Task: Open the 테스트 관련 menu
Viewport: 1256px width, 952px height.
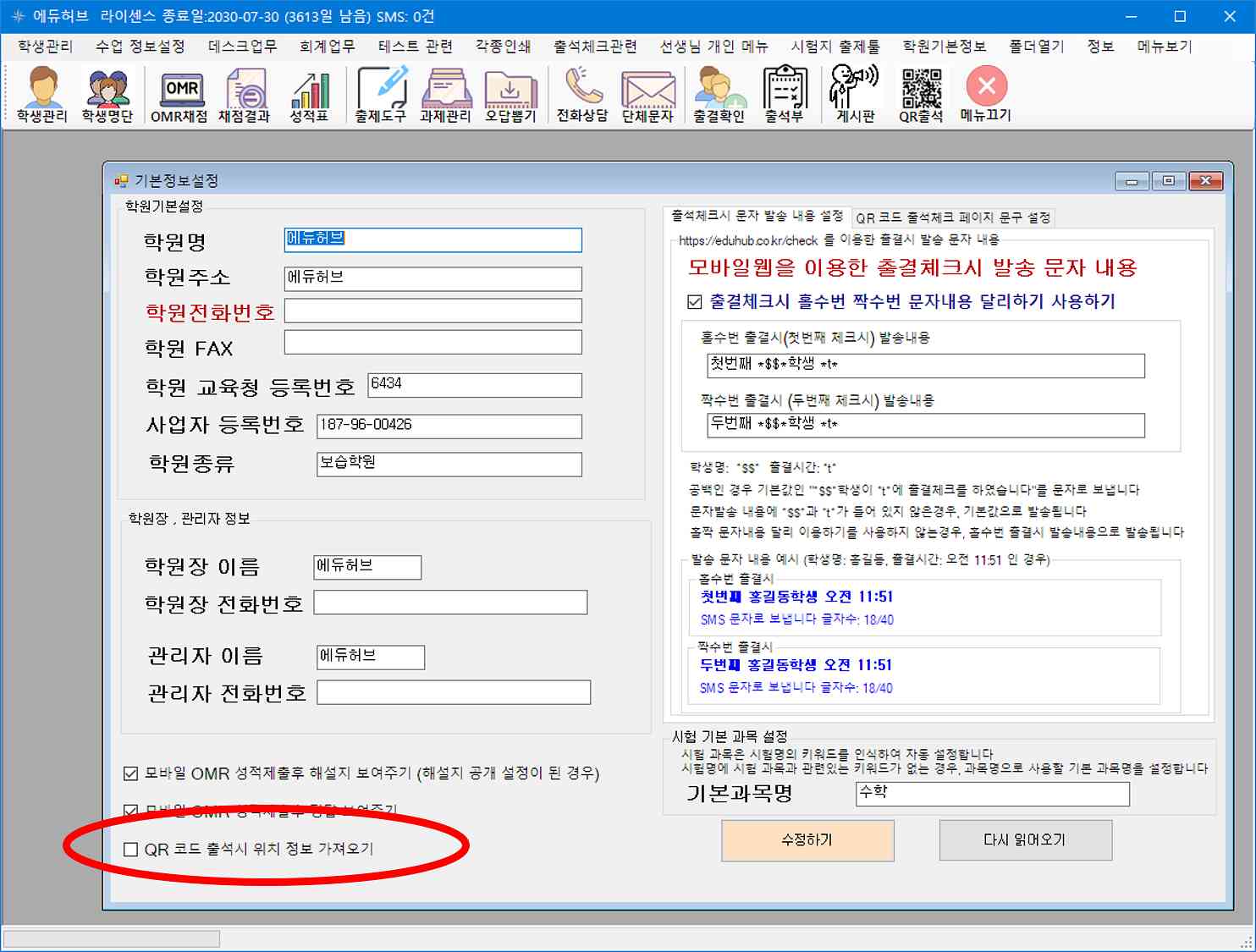Action: [415, 47]
